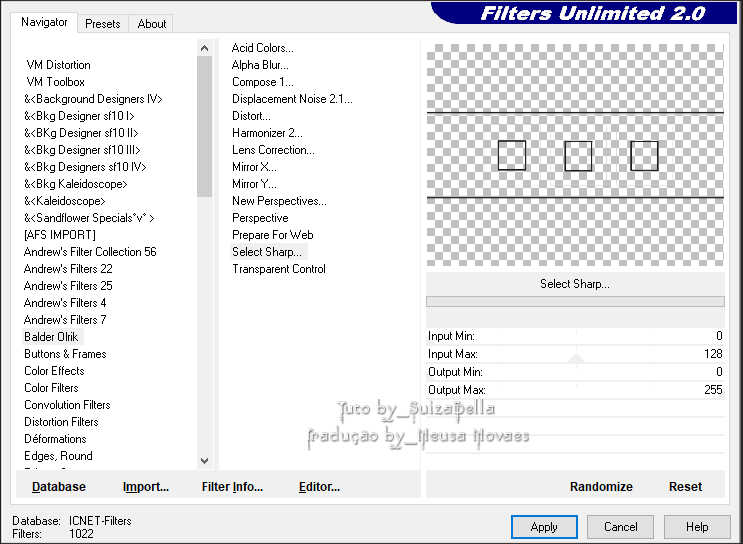Click the Output Max slider
This screenshot has width=743, height=544.
pos(576,390)
